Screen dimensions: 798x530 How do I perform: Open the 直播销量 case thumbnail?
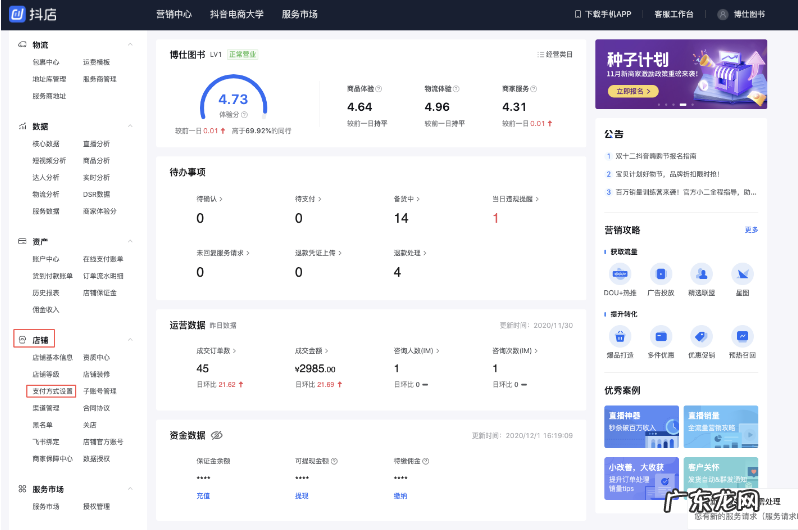pyautogui.click(x=721, y=427)
